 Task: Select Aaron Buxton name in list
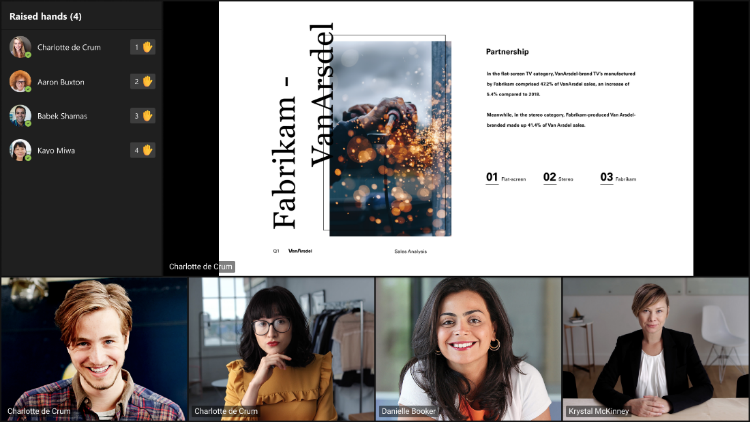pos(61,82)
